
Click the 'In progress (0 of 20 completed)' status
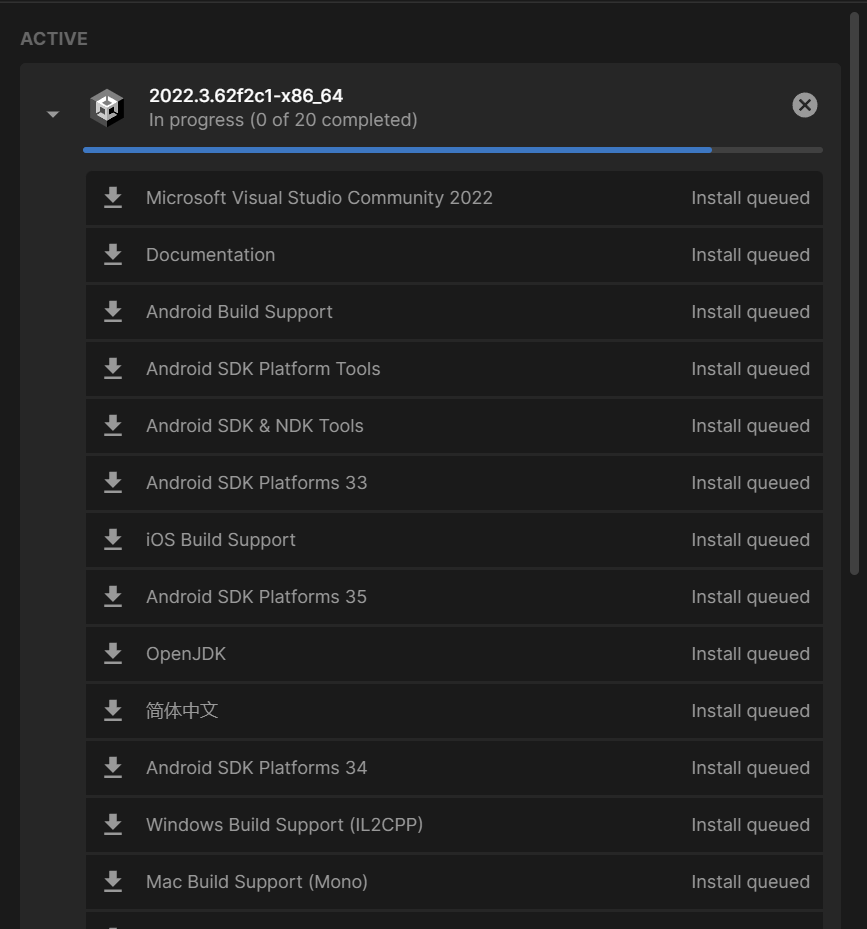tap(283, 120)
